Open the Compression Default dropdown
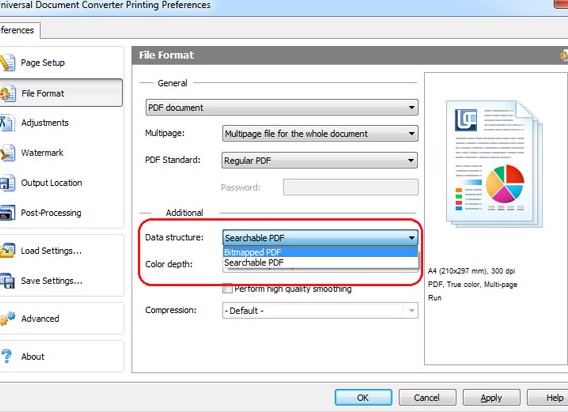Viewport: 568px width, 412px height. coord(320,311)
